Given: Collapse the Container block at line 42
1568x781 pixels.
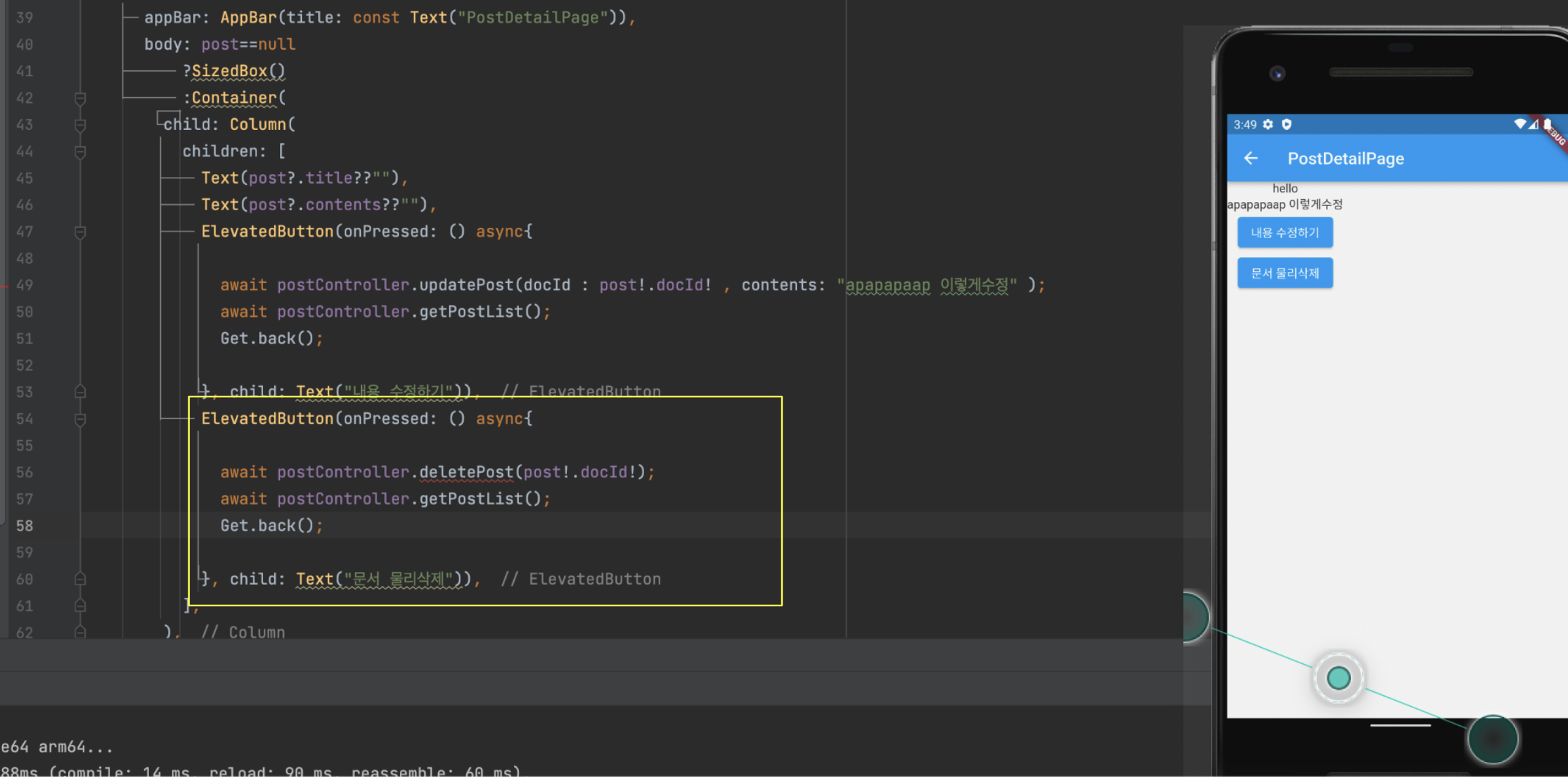Looking at the screenshot, I should (80, 99).
